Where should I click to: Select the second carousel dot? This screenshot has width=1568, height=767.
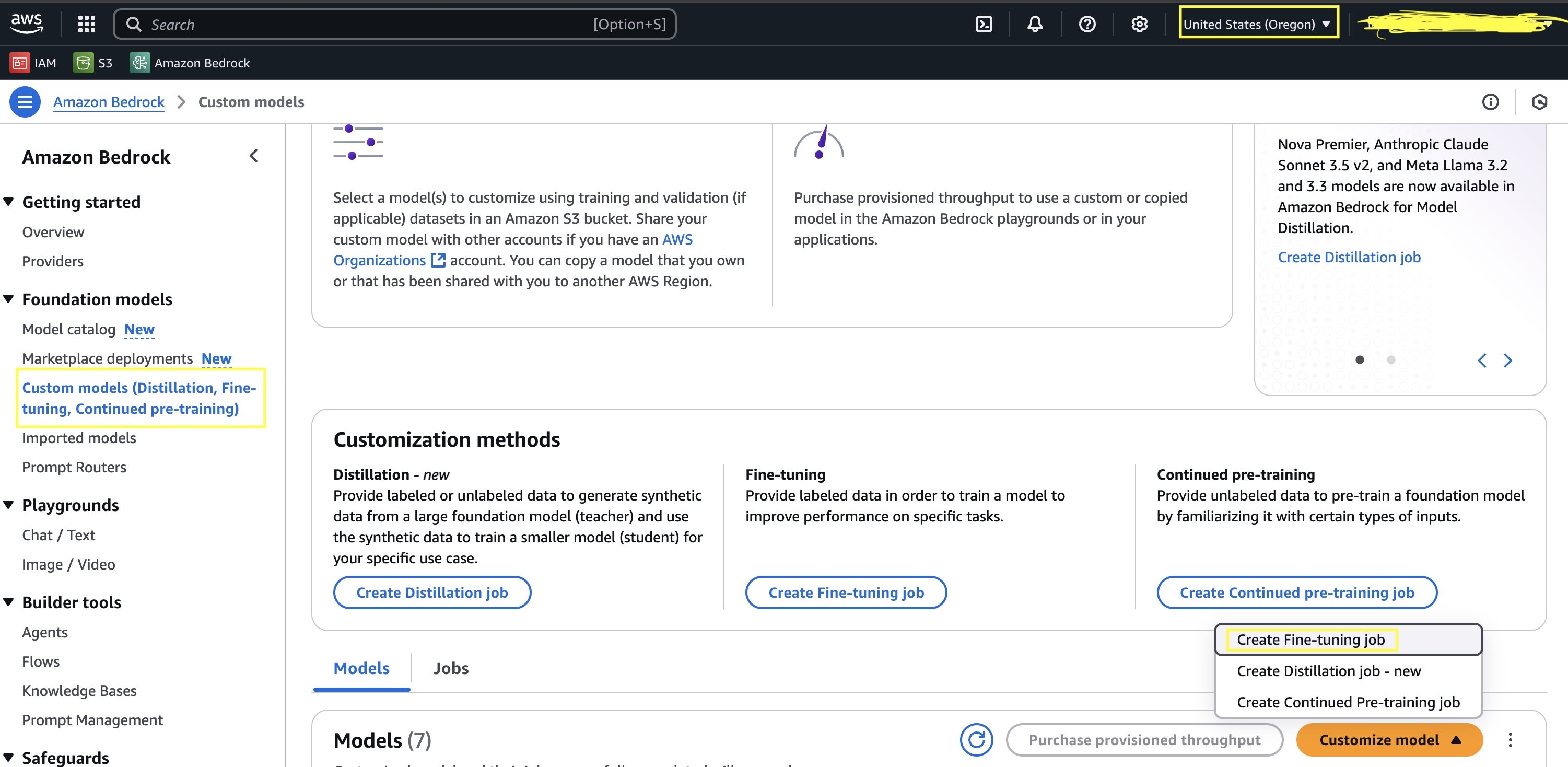tap(1391, 360)
